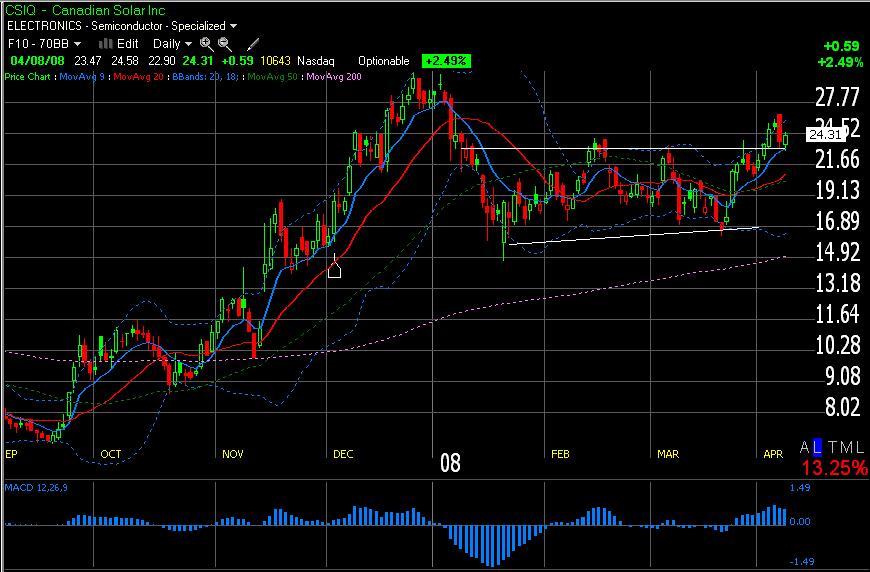Select the last L mode letter
This screenshot has width=870, height=572.
pos(860,447)
